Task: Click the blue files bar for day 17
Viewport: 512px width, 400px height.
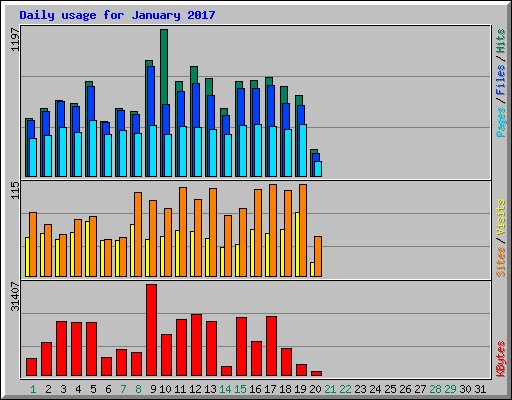Action: [271, 106]
